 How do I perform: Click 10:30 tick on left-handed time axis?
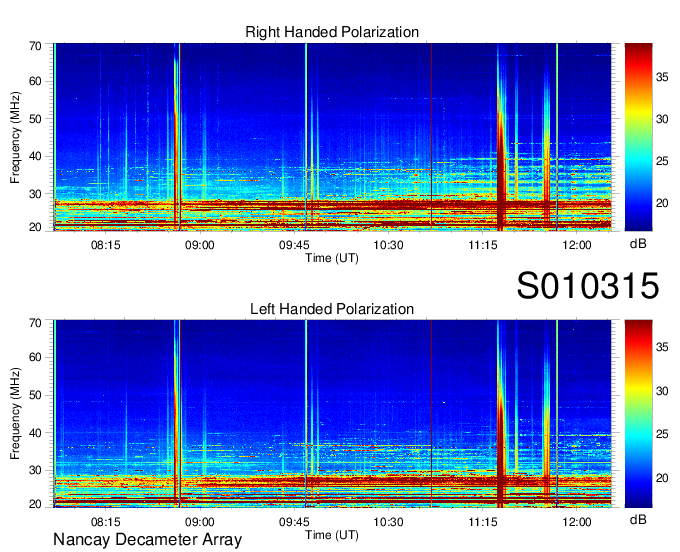[x=388, y=522]
